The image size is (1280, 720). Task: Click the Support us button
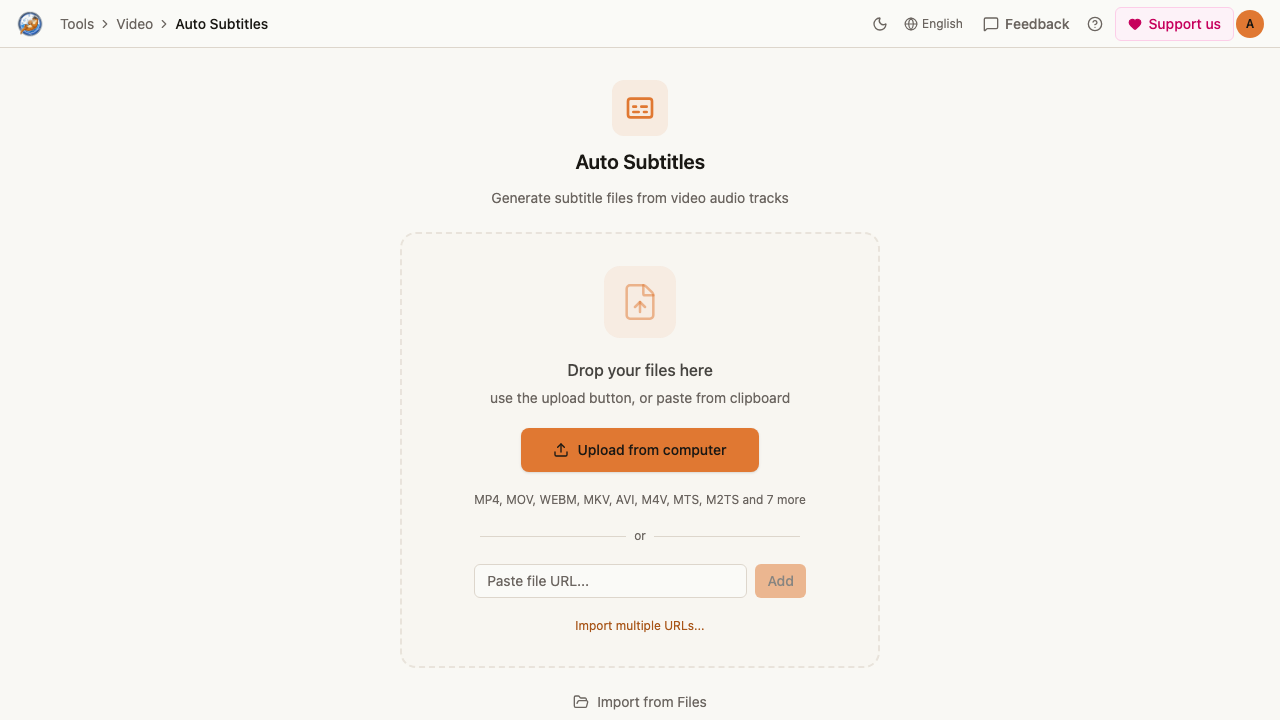1174,24
